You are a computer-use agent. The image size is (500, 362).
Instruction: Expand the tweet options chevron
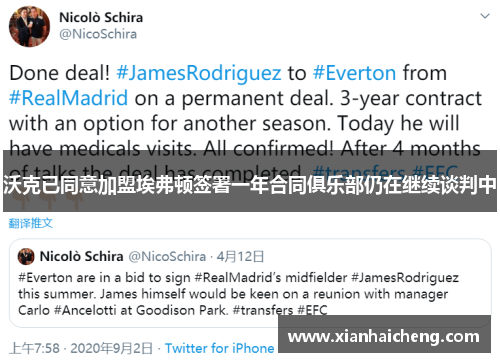485,16
